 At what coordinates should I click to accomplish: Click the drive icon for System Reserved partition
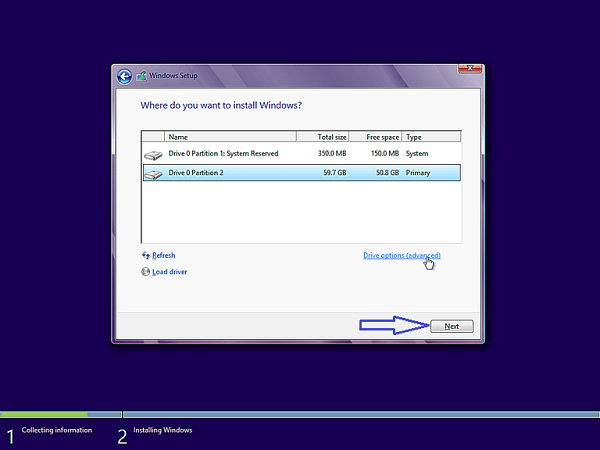tap(153, 155)
